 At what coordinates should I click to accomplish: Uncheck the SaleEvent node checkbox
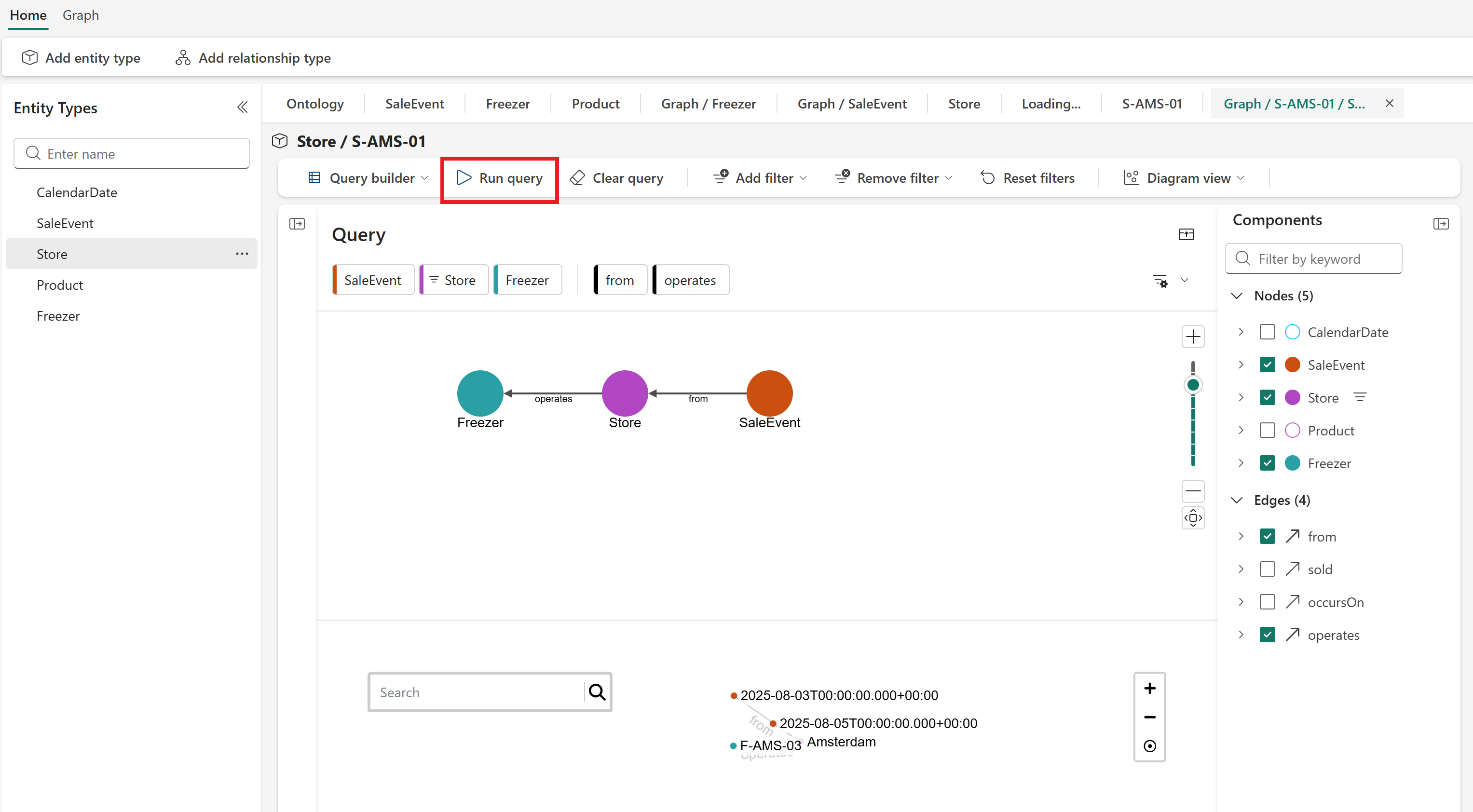coord(1267,365)
